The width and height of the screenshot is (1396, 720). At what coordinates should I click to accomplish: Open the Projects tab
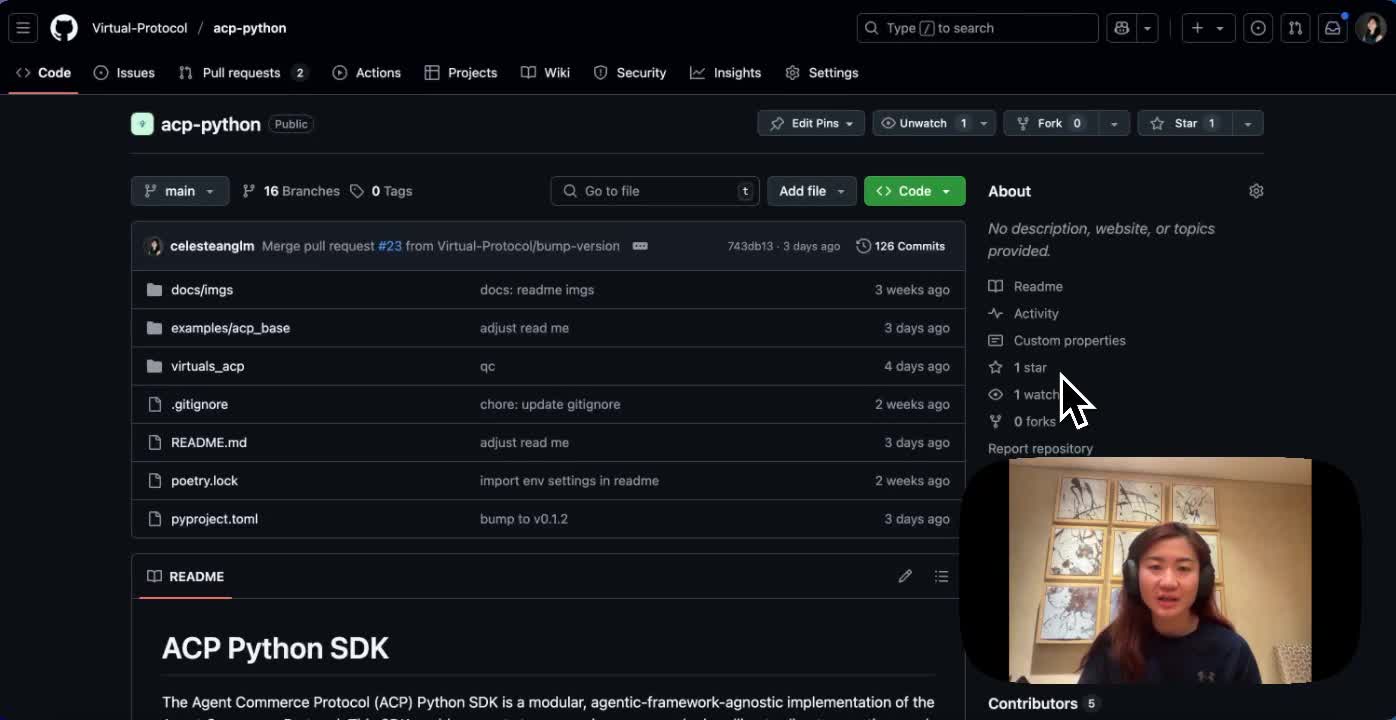(x=460, y=73)
